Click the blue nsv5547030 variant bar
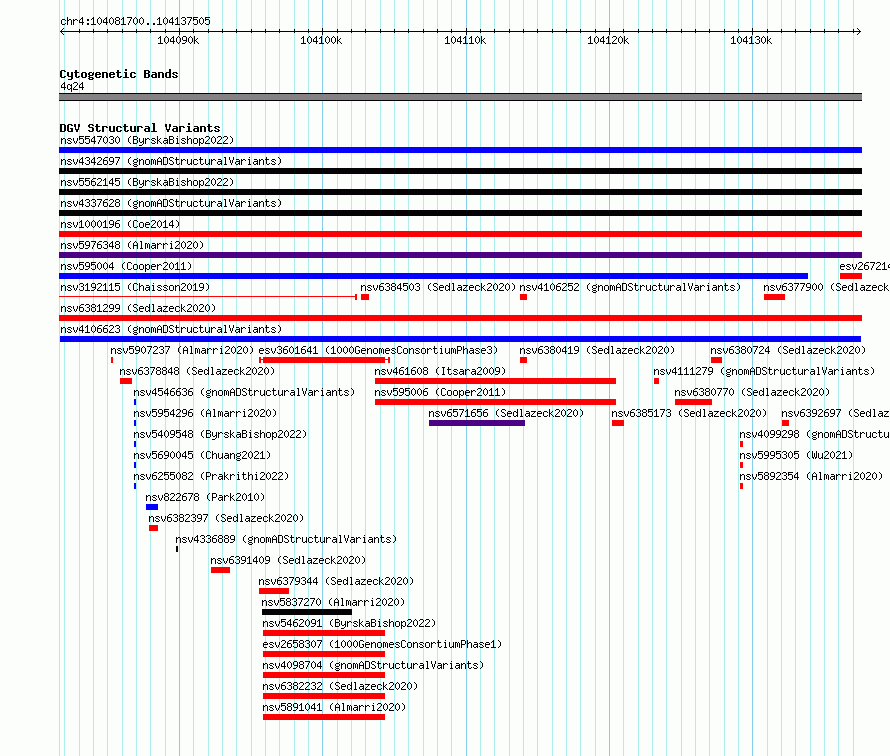This screenshot has width=890, height=756. (460, 150)
